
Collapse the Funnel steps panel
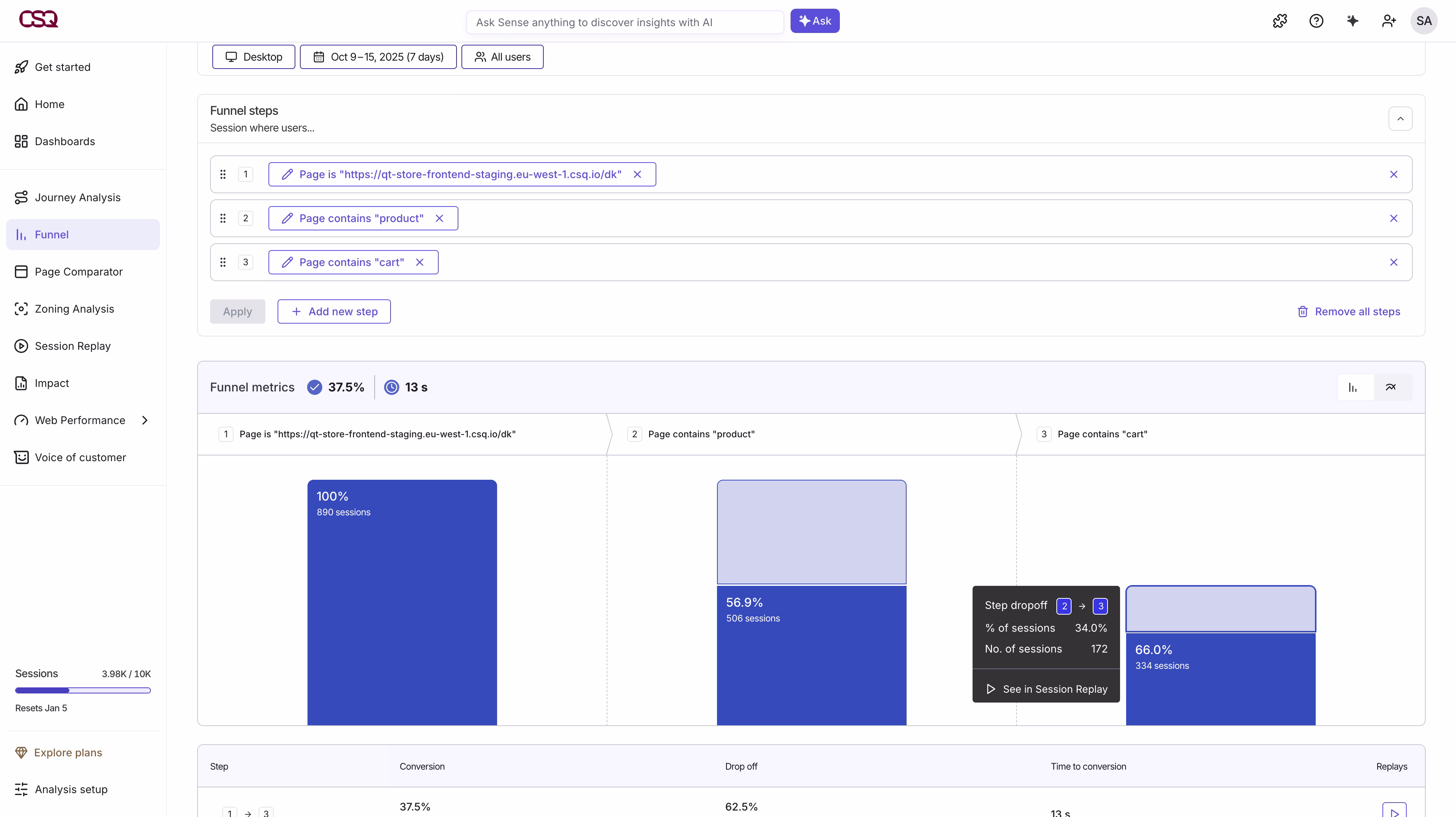1400,119
